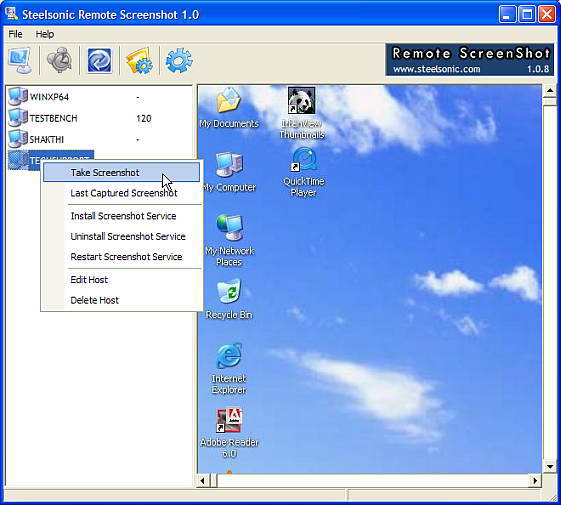Viewport: 561px width, 505px height.
Task: Click the horizontal scrollbar right arrow
Action: [535, 480]
